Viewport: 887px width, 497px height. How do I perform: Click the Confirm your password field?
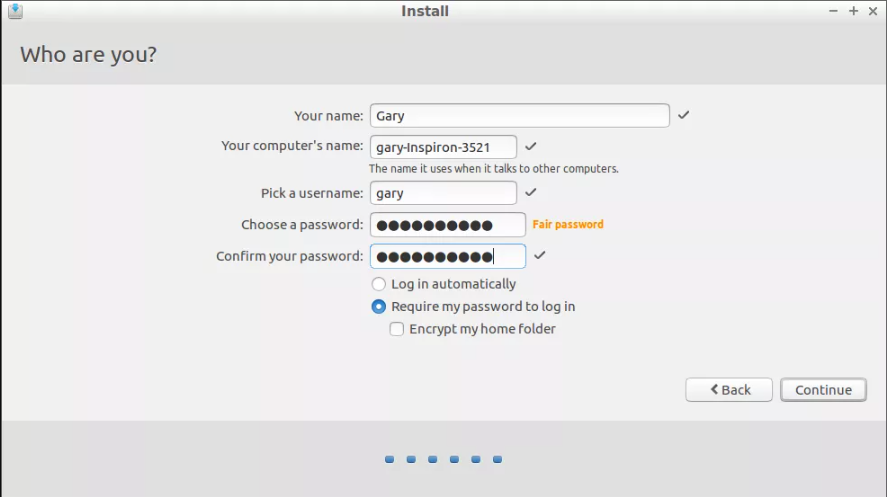tap(447, 256)
